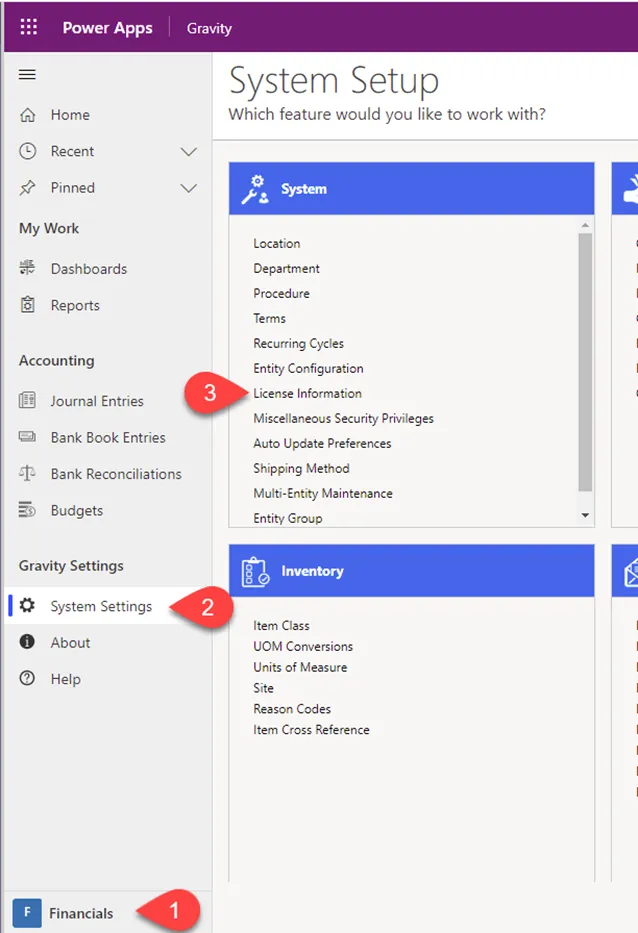Viewport: 638px width, 933px height.
Task: Open License Information link
Action: (x=307, y=393)
